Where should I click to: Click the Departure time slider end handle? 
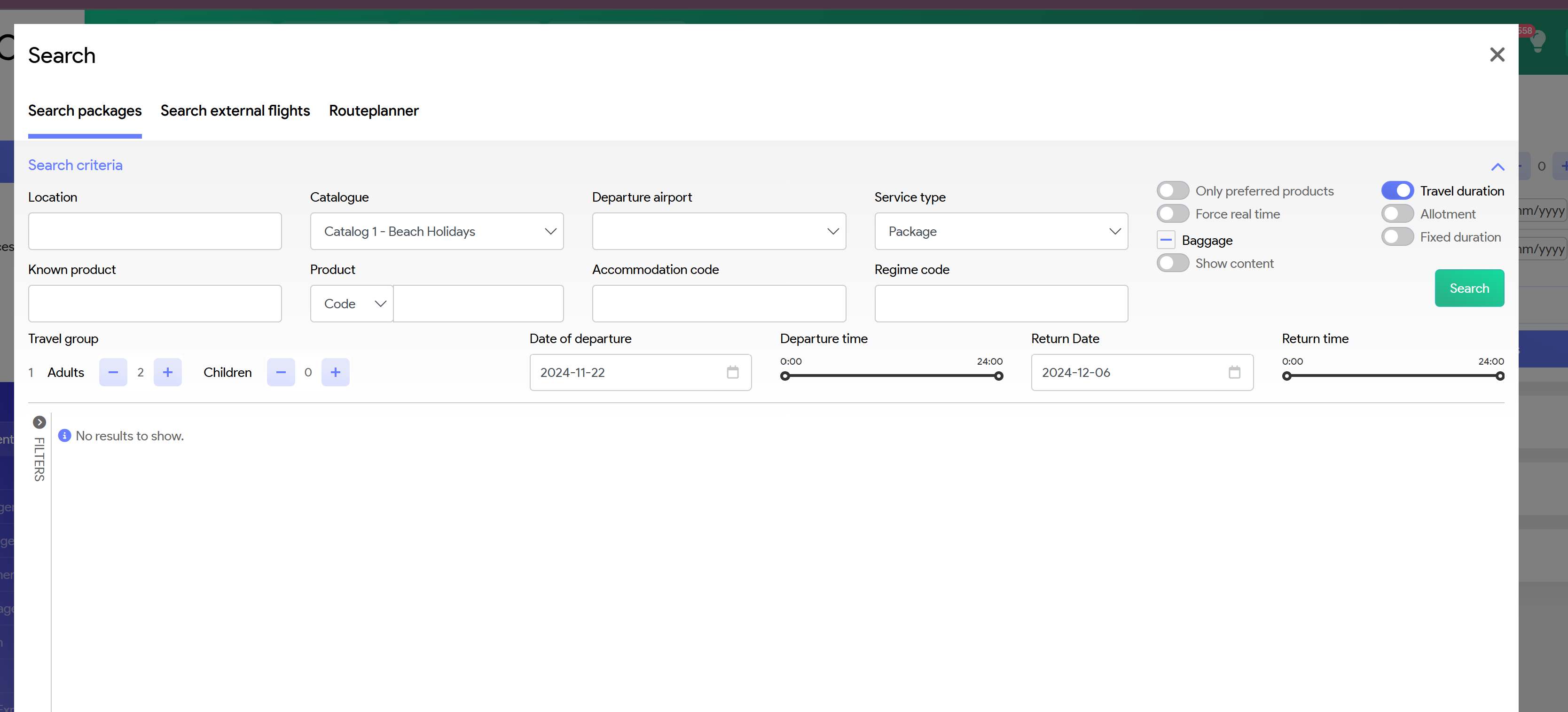998,376
